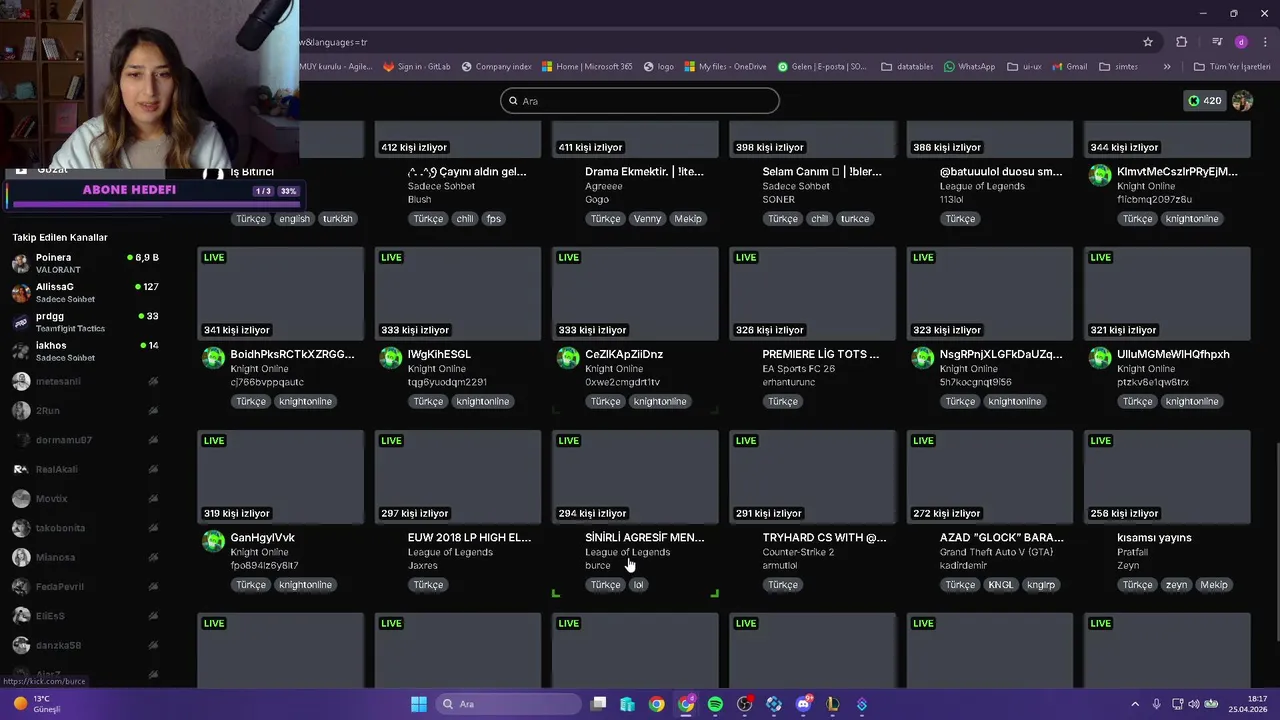Open Counter-Strike 2 category under amutlol stream

coord(798,552)
